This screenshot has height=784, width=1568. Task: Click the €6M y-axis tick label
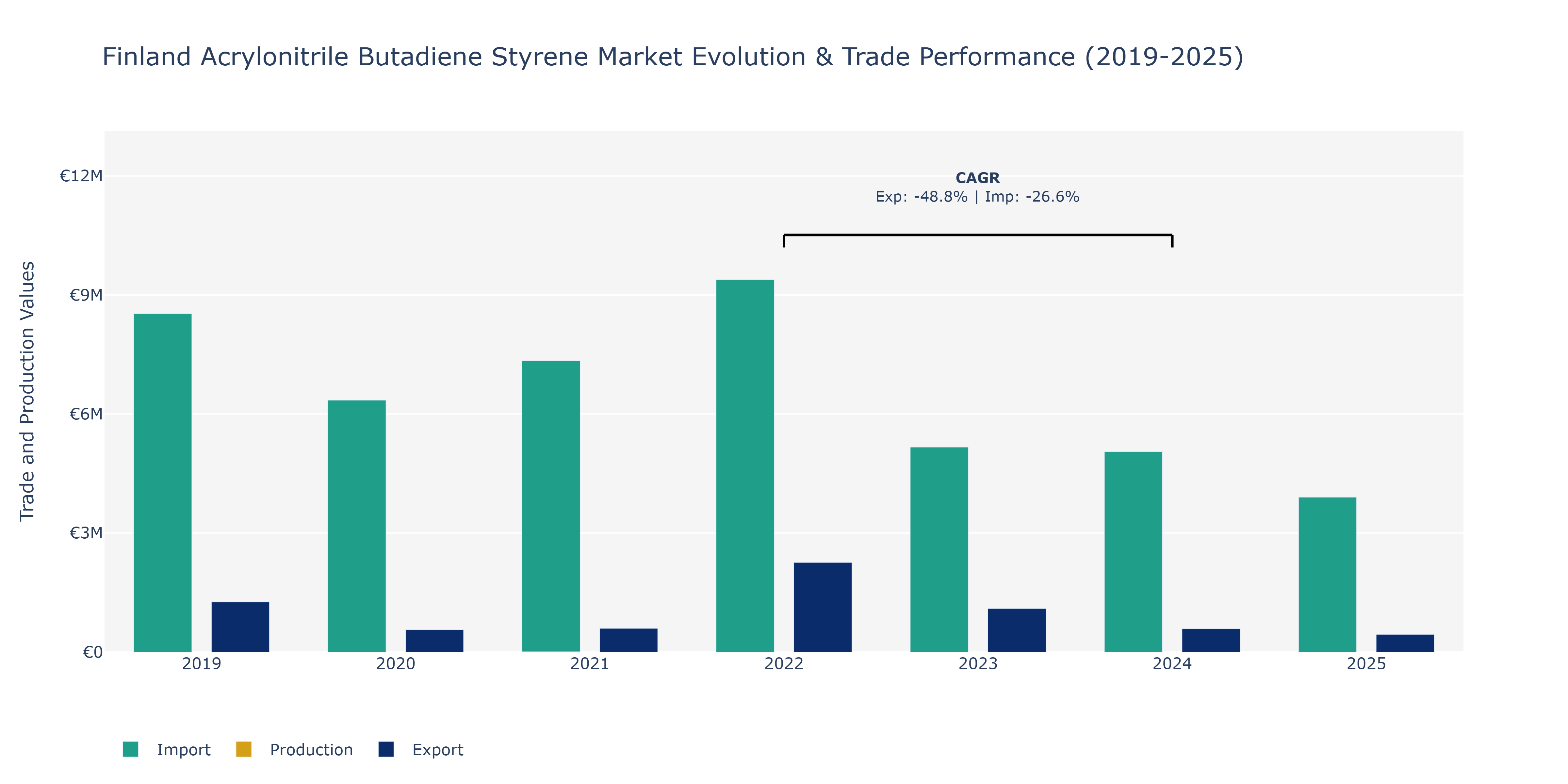(86, 414)
